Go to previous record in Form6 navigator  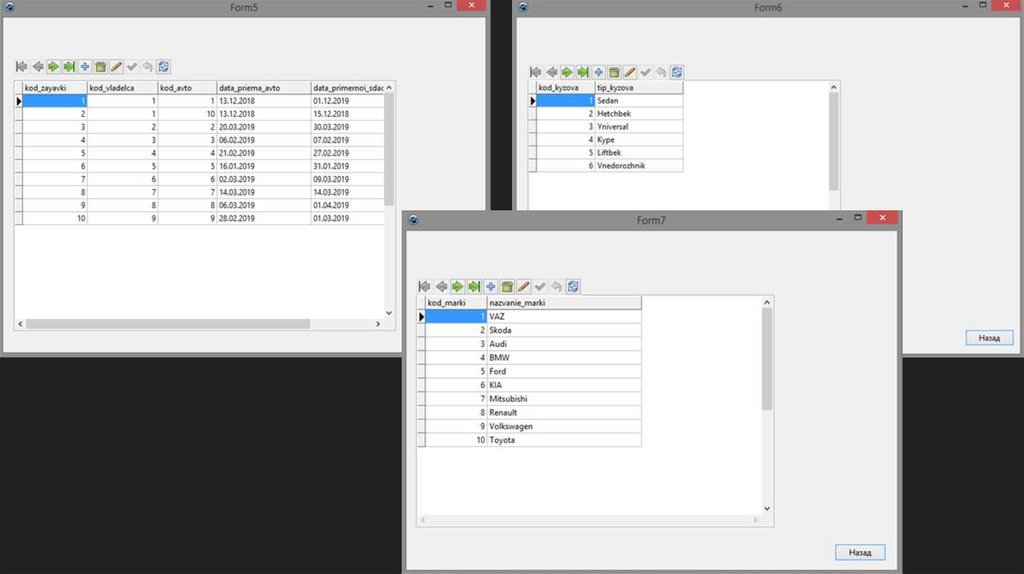point(551,72)
